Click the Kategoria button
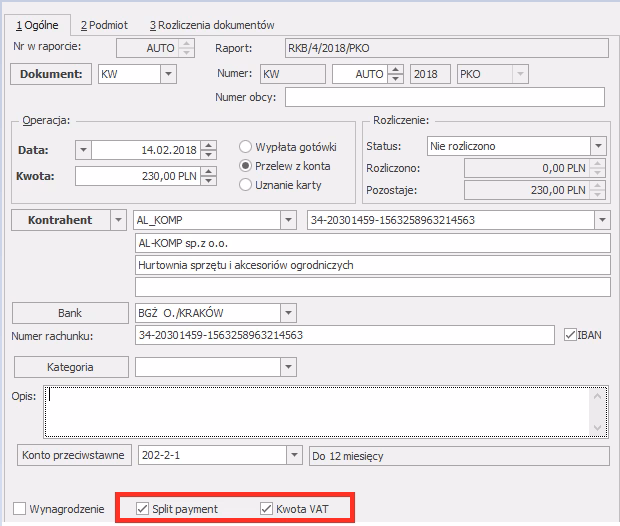This screenshot has height=526, width=620. click(x=71, y=367)
